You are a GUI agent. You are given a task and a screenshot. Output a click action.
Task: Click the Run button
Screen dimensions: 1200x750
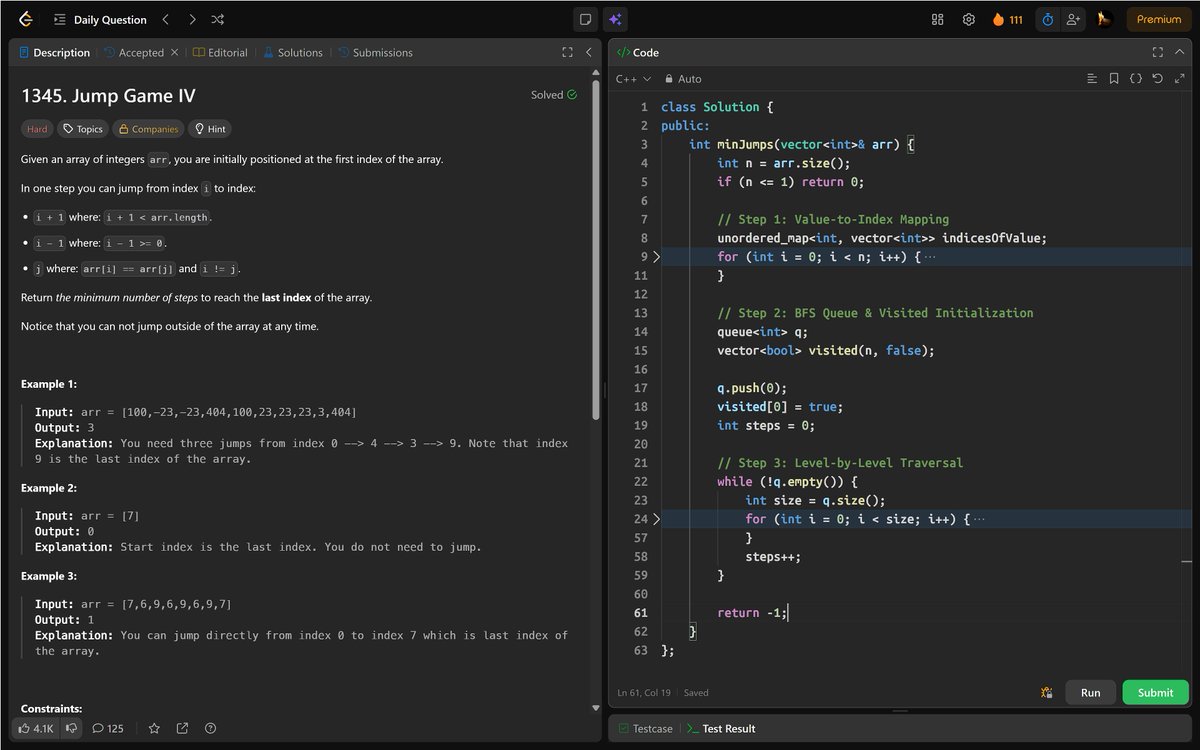(1091, 692)
